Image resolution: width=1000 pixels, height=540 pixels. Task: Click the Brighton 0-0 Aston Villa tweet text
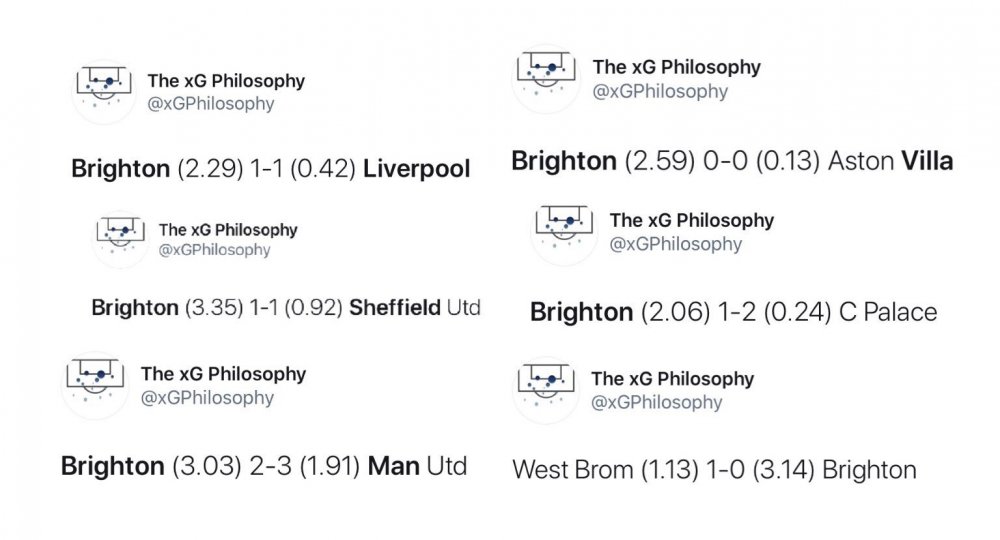click(x=732, y=161)
